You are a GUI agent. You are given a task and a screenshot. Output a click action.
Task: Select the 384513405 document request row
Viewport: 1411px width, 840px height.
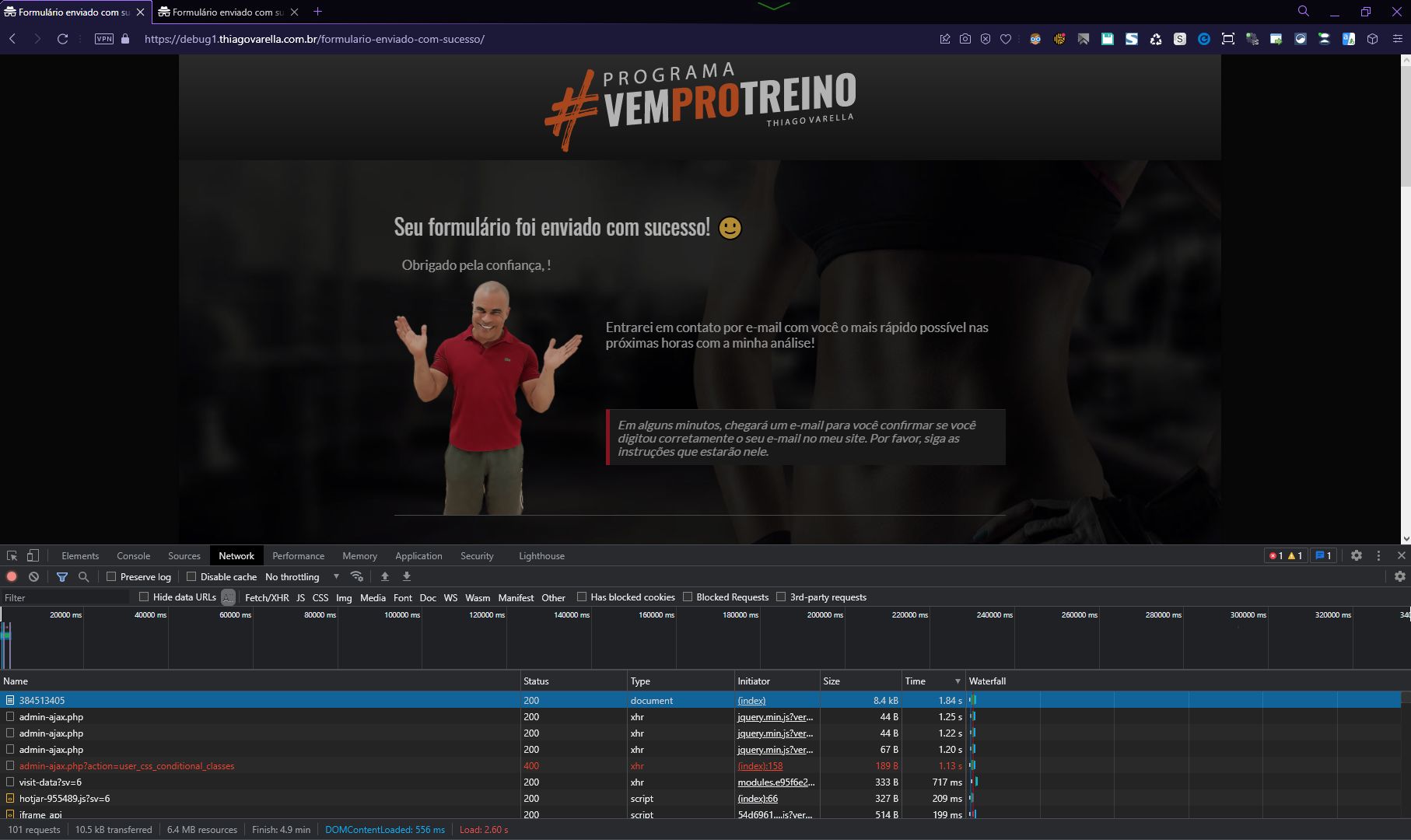tap(700, 701)
